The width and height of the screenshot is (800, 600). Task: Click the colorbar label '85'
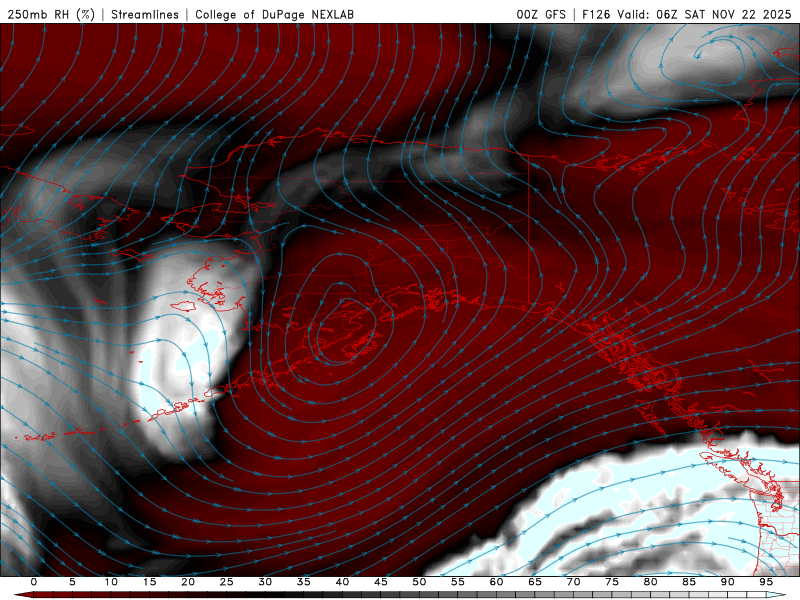click(x=689, y=582)
